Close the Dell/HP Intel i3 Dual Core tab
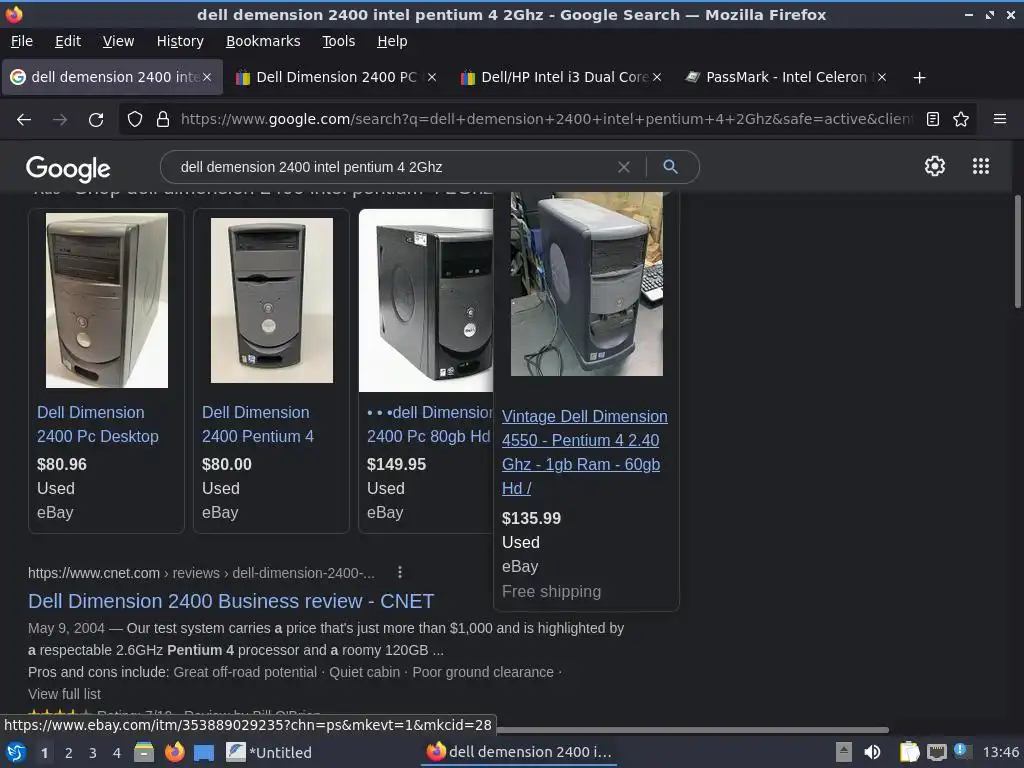The image size is (1024, 768). click(656, 77)
